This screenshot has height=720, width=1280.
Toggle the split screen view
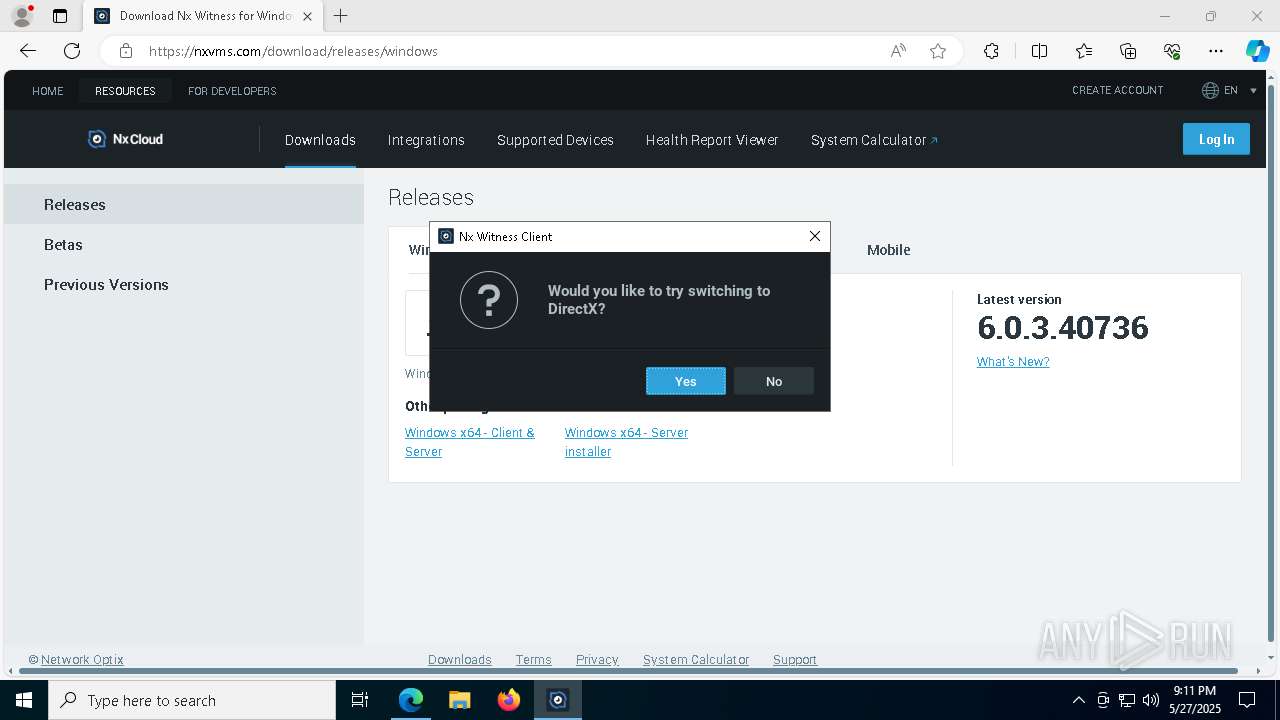click(1039, 51)
